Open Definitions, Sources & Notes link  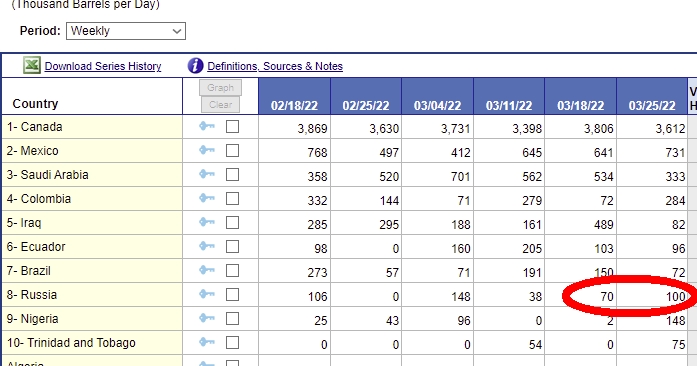[x=275, y=66]
